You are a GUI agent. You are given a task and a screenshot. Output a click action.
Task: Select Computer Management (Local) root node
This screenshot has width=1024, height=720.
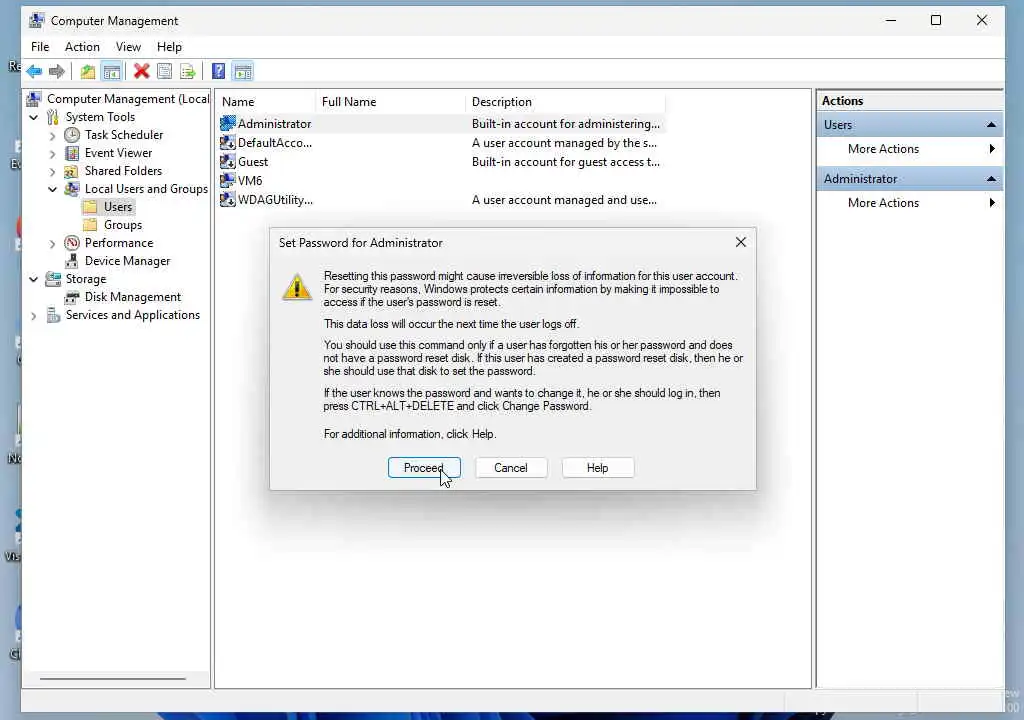128,99
